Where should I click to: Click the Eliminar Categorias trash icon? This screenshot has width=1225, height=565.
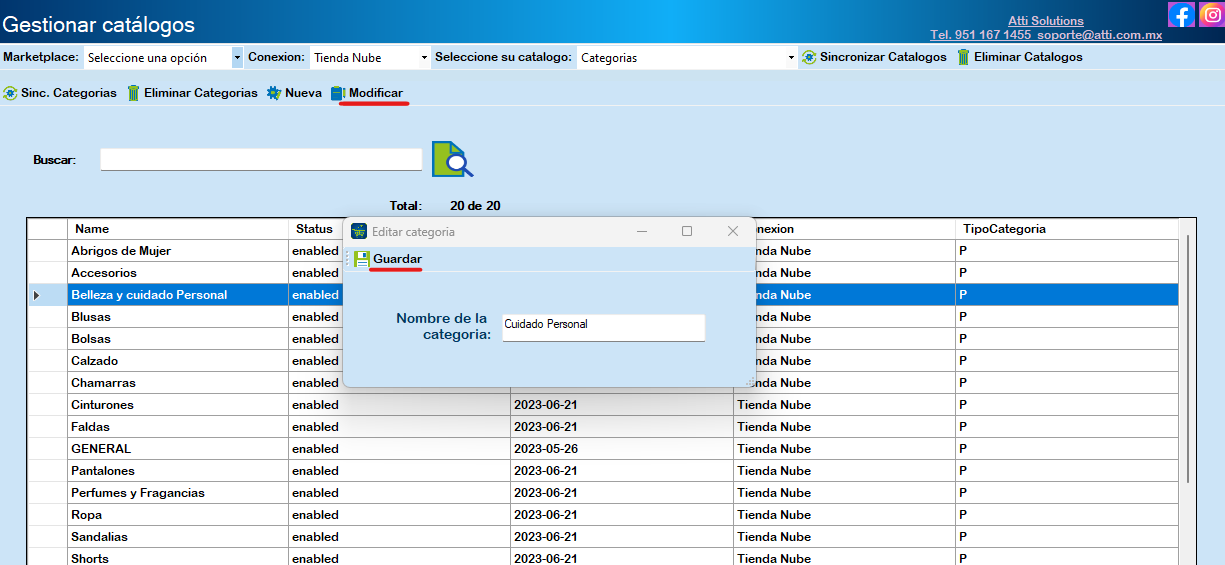pos(133,93)
